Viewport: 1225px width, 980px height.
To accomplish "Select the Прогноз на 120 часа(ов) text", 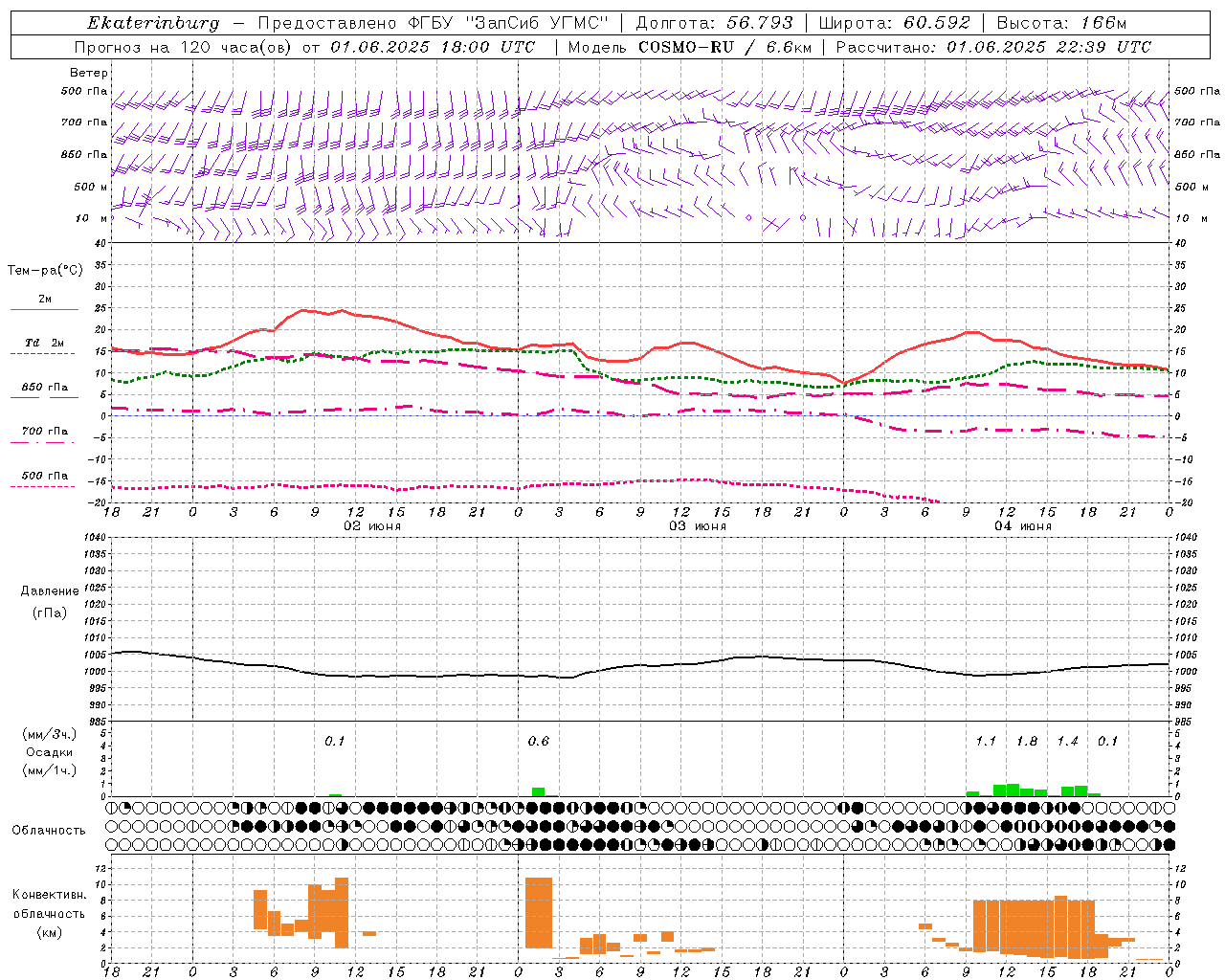I will pos(184,47).
